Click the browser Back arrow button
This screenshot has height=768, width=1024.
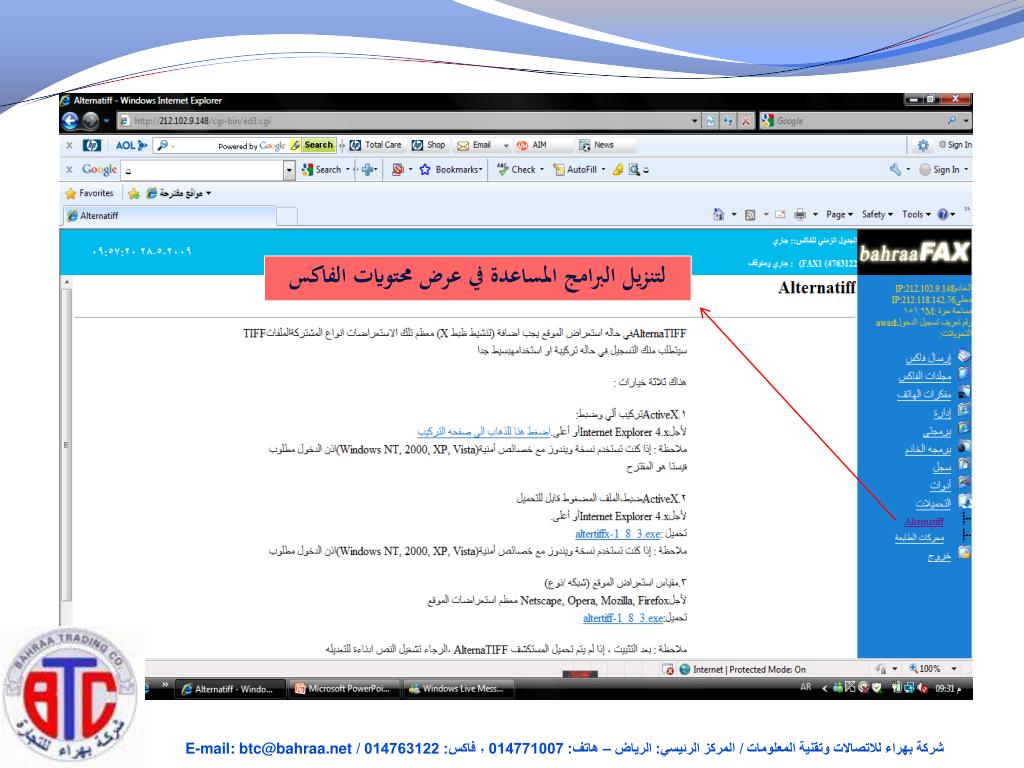click(70, 121)
